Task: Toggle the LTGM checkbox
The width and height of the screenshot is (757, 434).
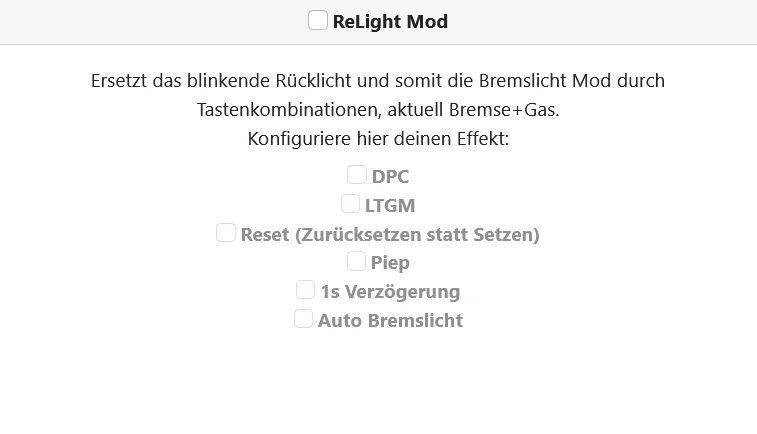Action: [350, 204]
